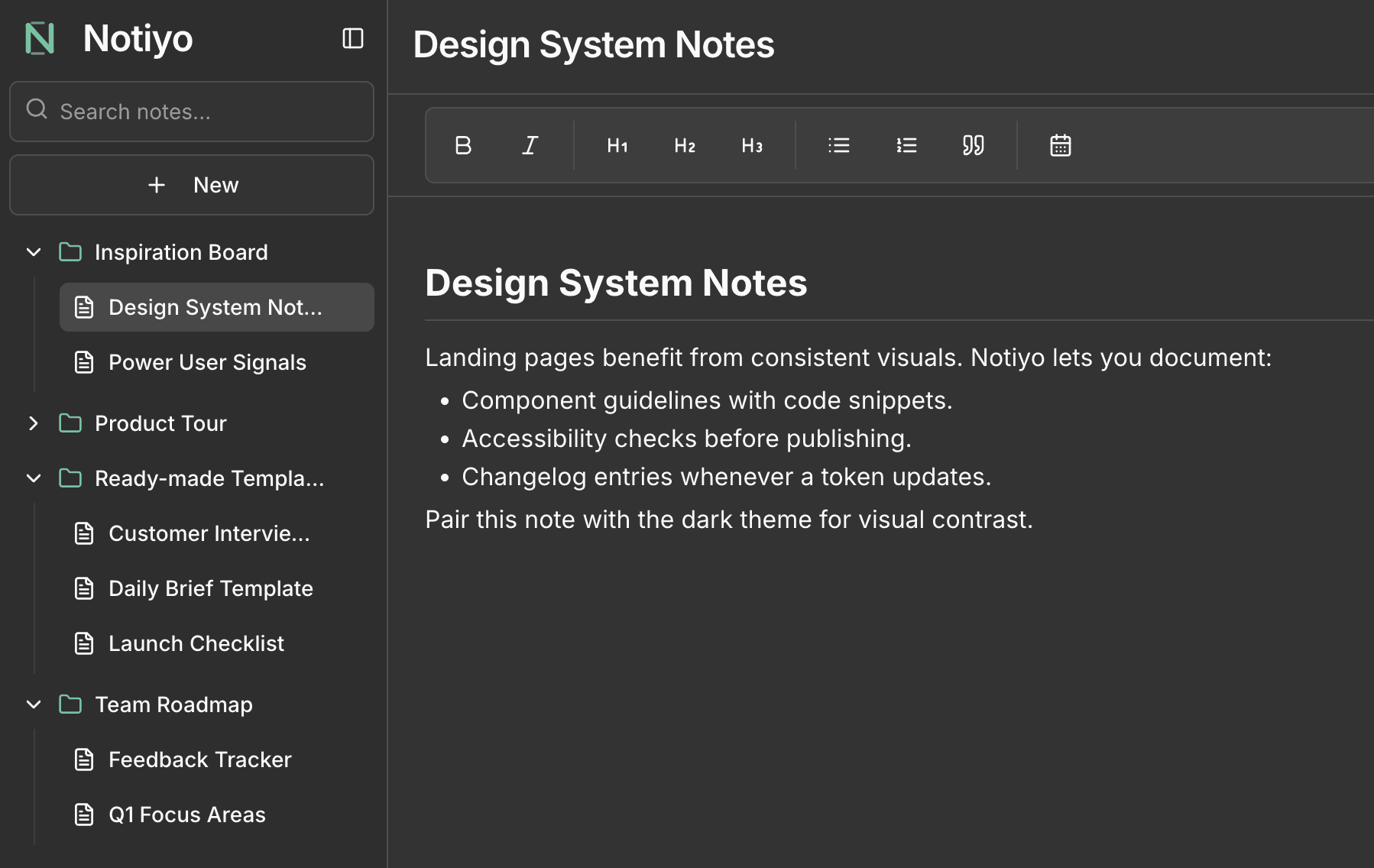
Task: Open the Launch Checklist note
Action: tap(196, 643)
